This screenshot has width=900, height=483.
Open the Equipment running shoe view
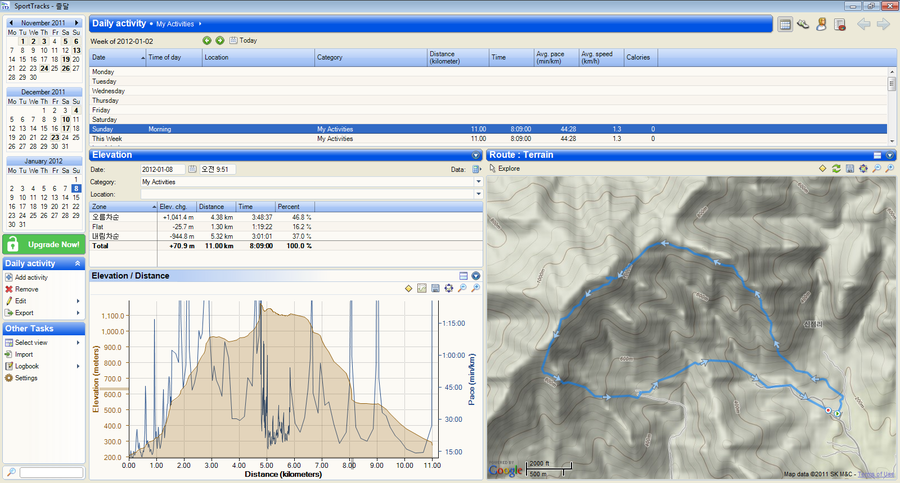tap(803, 24)
